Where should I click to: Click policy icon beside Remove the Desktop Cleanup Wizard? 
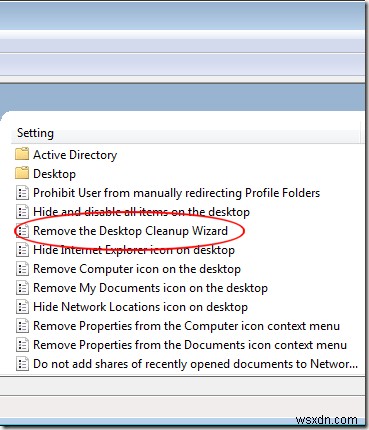[22, 231]
